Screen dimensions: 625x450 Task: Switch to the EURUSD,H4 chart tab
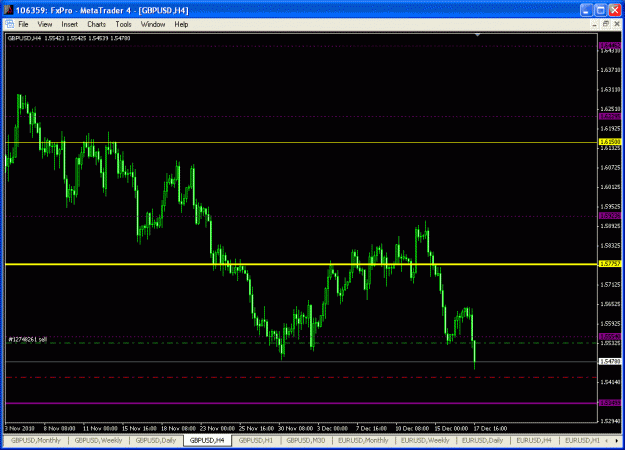point(534,440)
